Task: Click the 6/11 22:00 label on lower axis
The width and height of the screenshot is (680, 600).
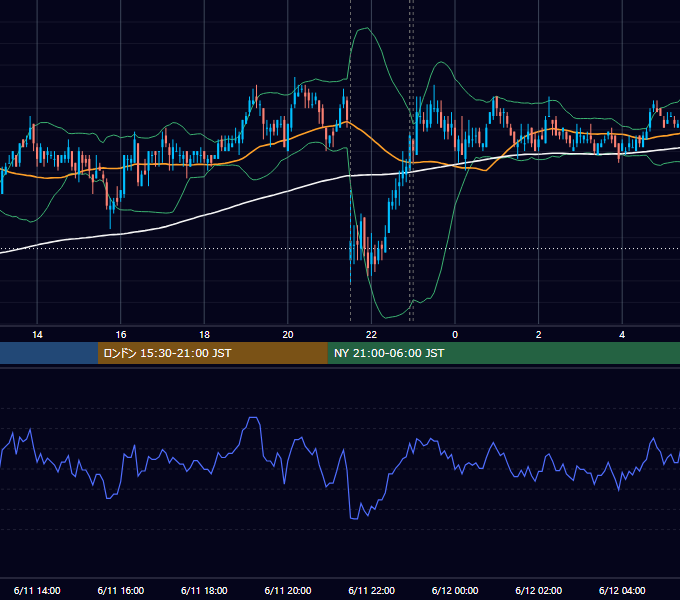Action: click(x=372, y=590)
